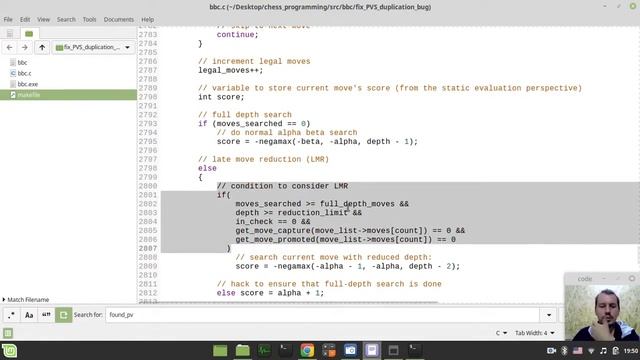Toggle match whole word search option
The image size is (640, 360).
pyautogui.click(x=46, y=315)
